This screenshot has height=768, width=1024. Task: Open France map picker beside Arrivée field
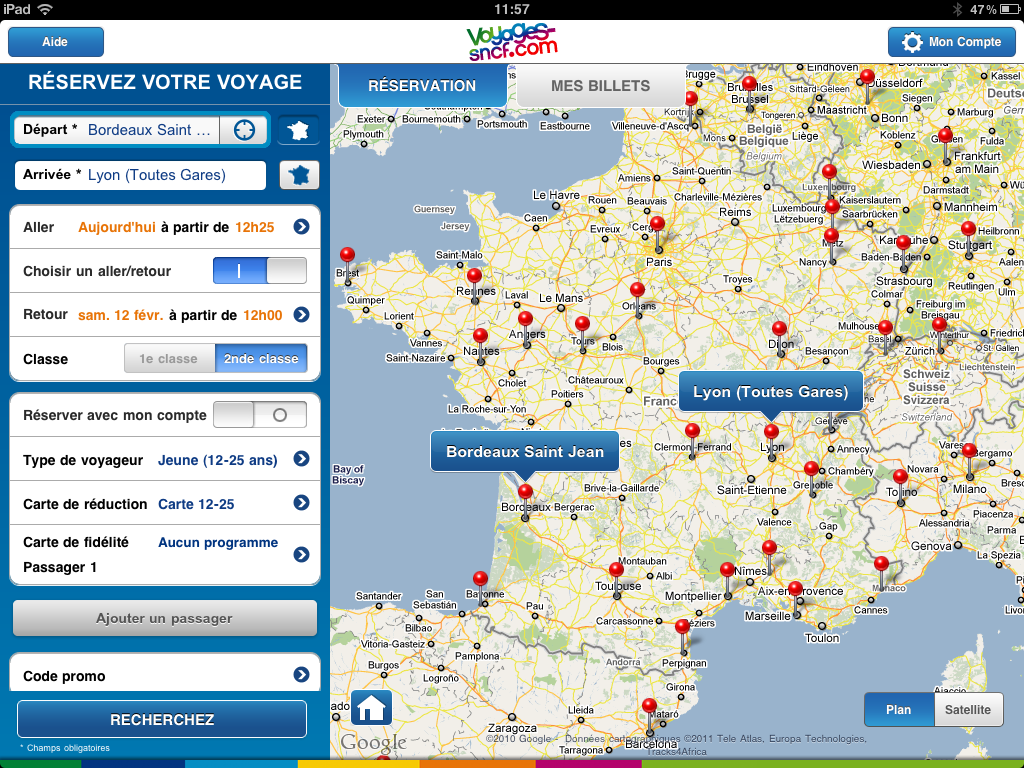[x=300, y=175]
